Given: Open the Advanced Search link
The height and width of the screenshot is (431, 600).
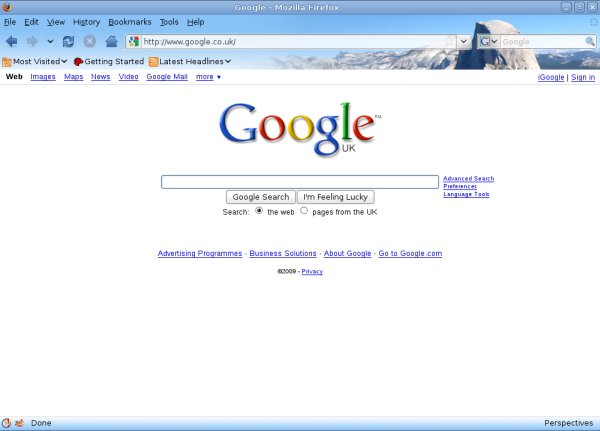Looking at the screenshot, I should tap(468, 179).
